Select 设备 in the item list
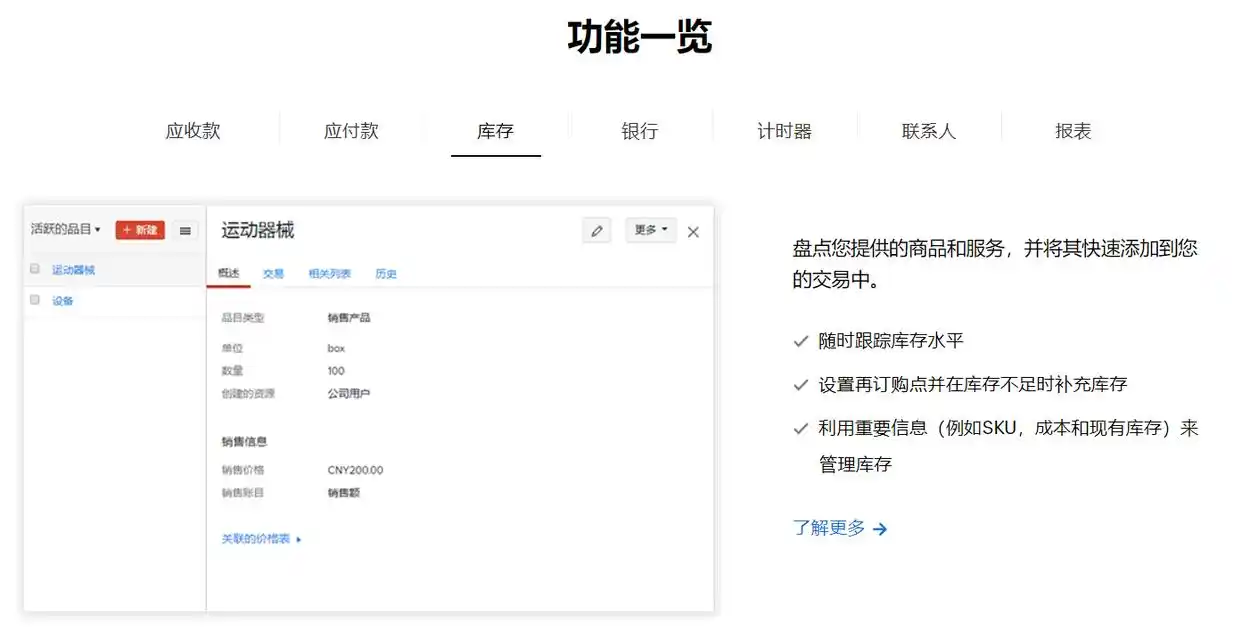Viewport: 1242px width, 639px height. tap(62, 300)
